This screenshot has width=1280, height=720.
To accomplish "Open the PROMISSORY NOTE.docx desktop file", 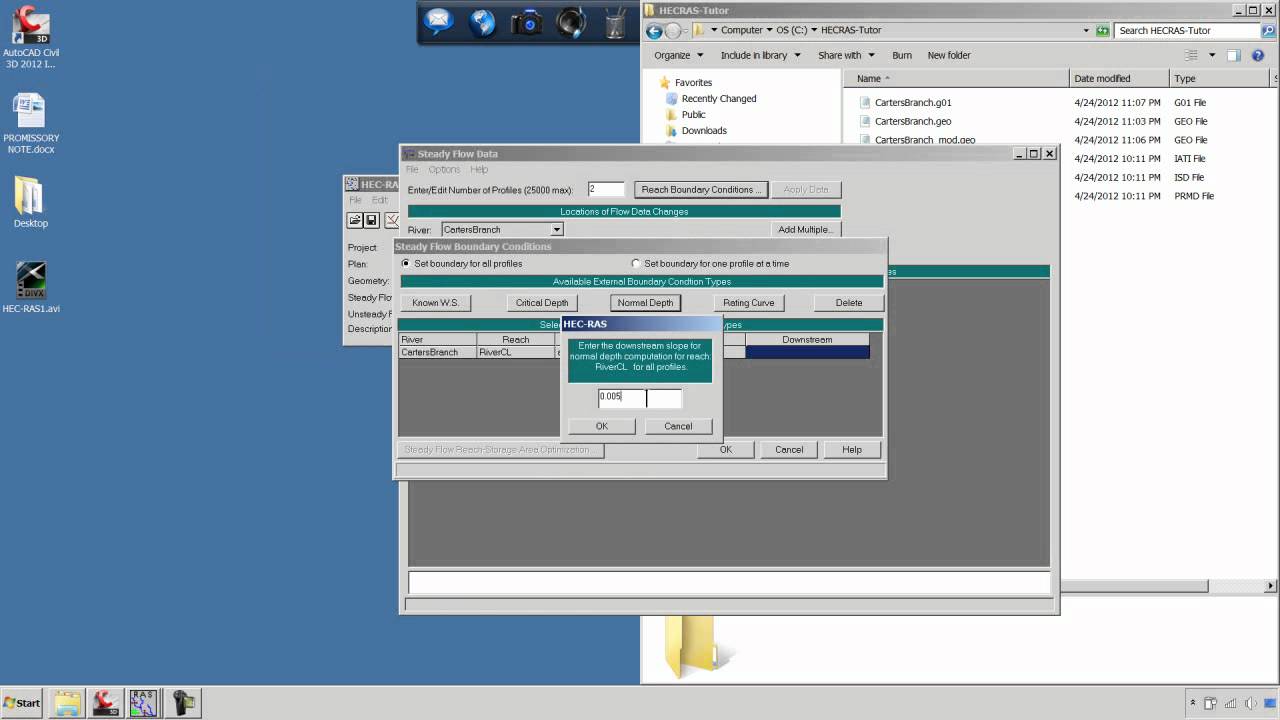I will click(x=31, y=123).
